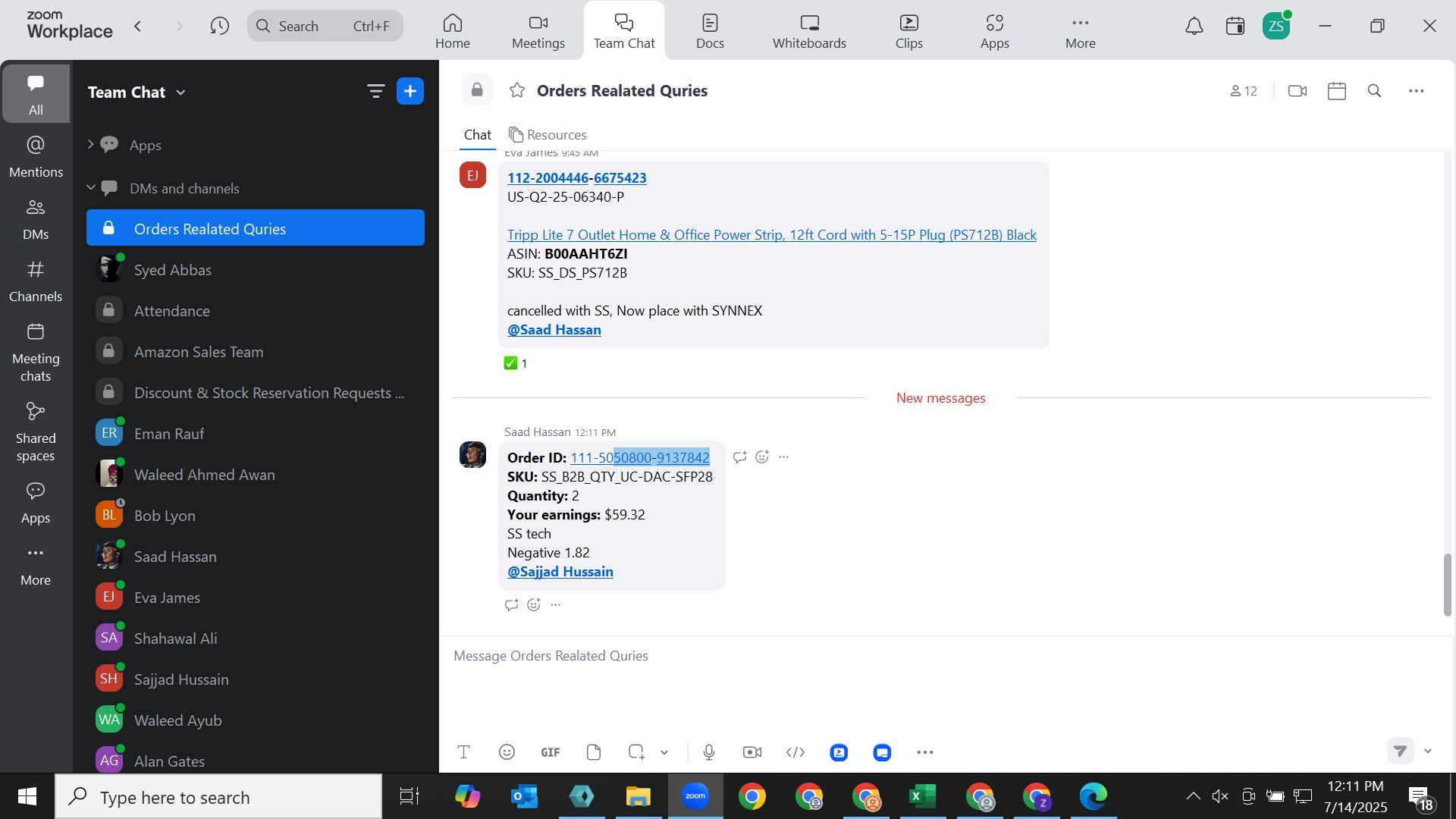Screen dimensions: 1456x819
Task: Select the Chat tab
Action: pyautogui.click(x=478, y=134)
